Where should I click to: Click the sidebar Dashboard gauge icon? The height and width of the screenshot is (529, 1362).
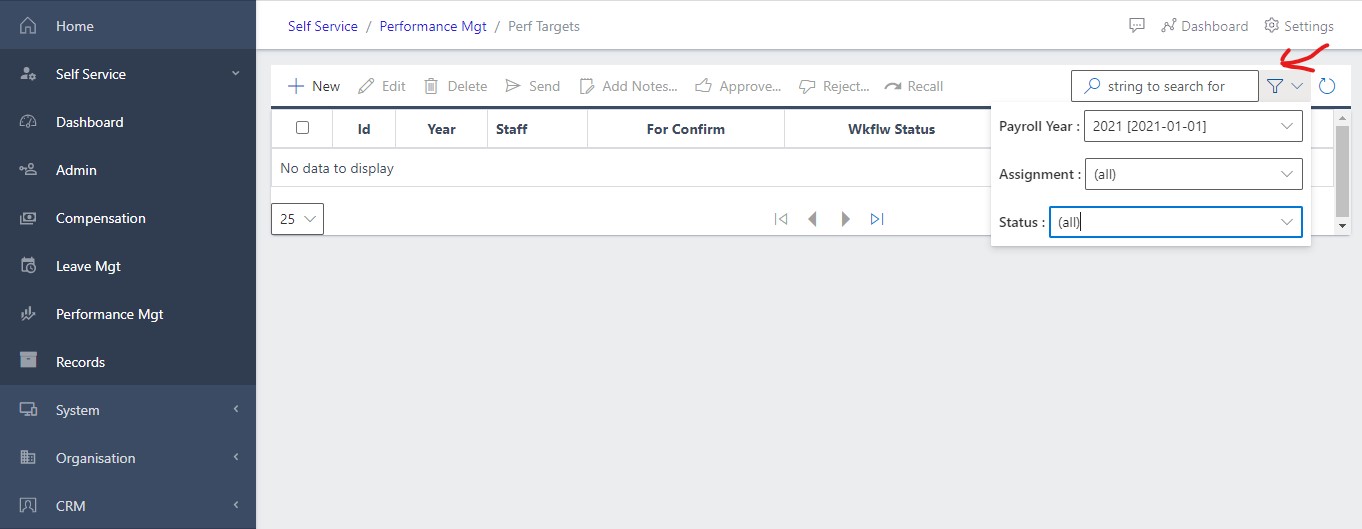coord(29,122)
